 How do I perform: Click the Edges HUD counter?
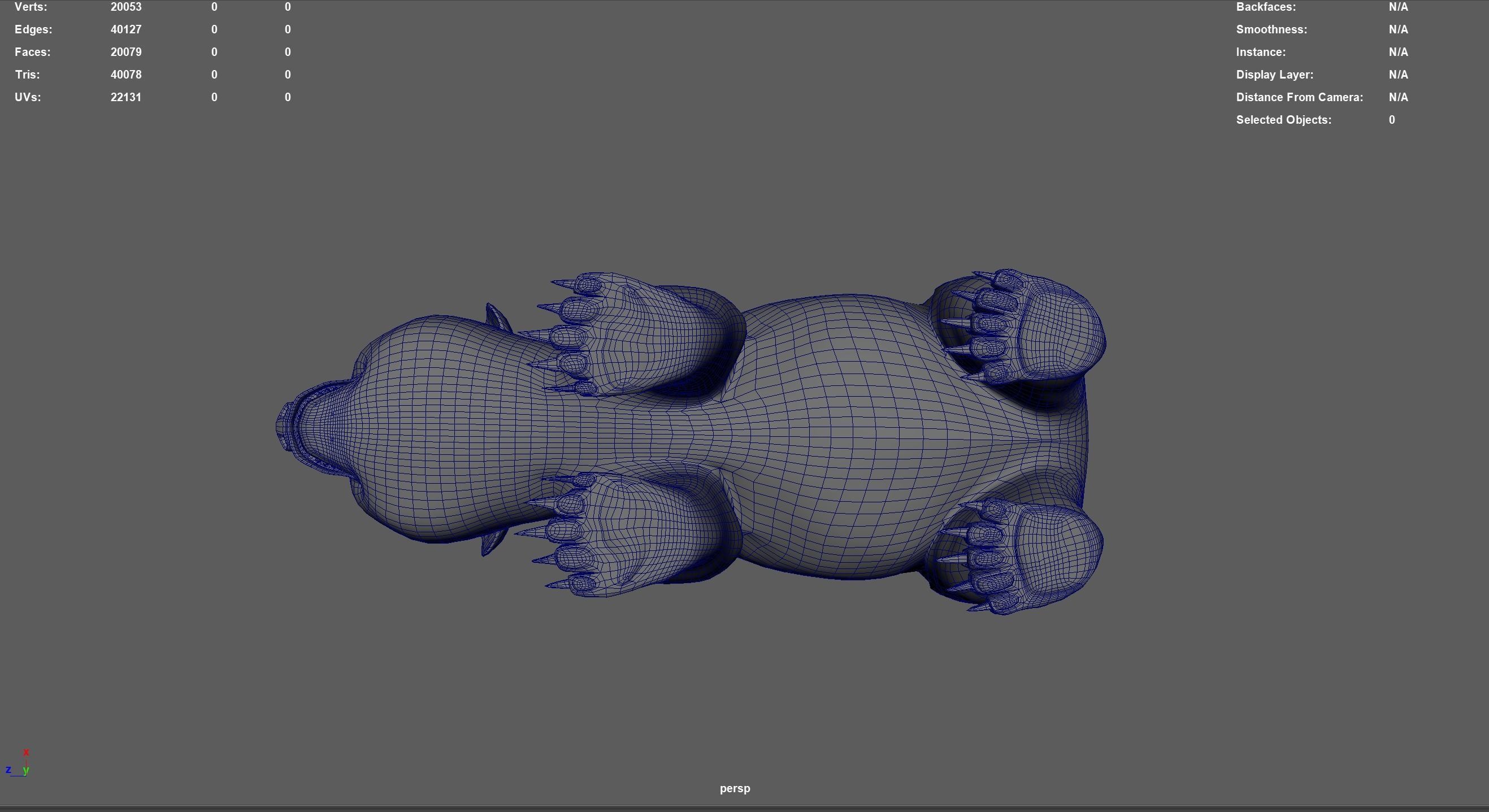(x=126, y=29)
